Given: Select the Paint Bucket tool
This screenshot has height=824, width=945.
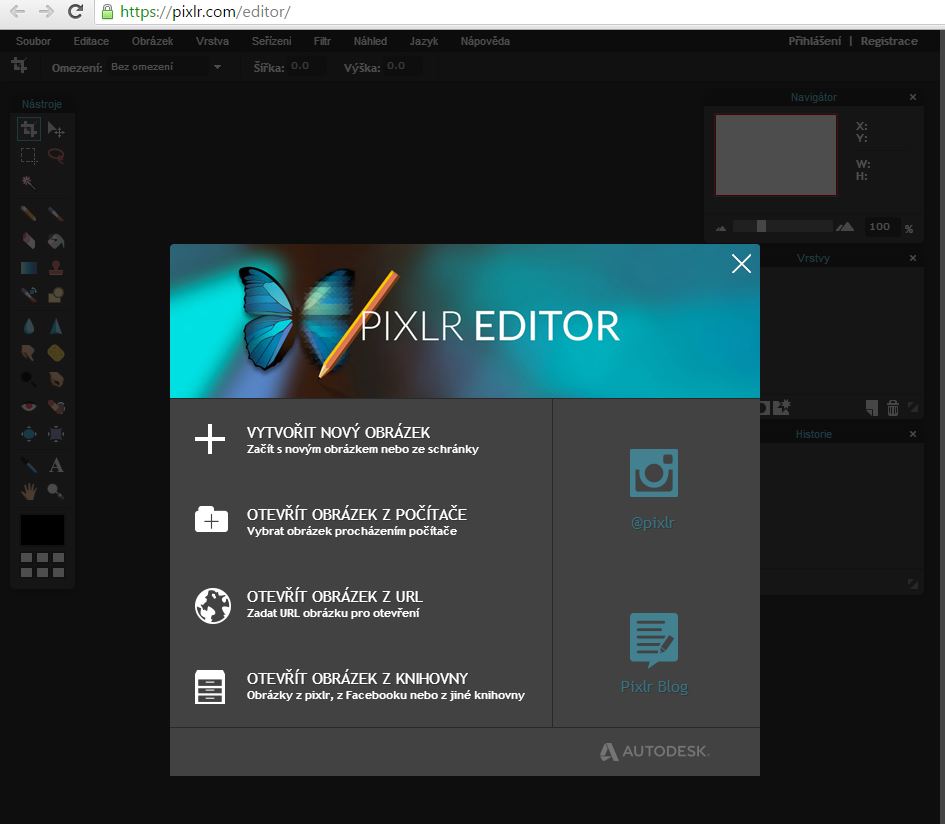Looking at the screenshot, I should click(56, 241).
